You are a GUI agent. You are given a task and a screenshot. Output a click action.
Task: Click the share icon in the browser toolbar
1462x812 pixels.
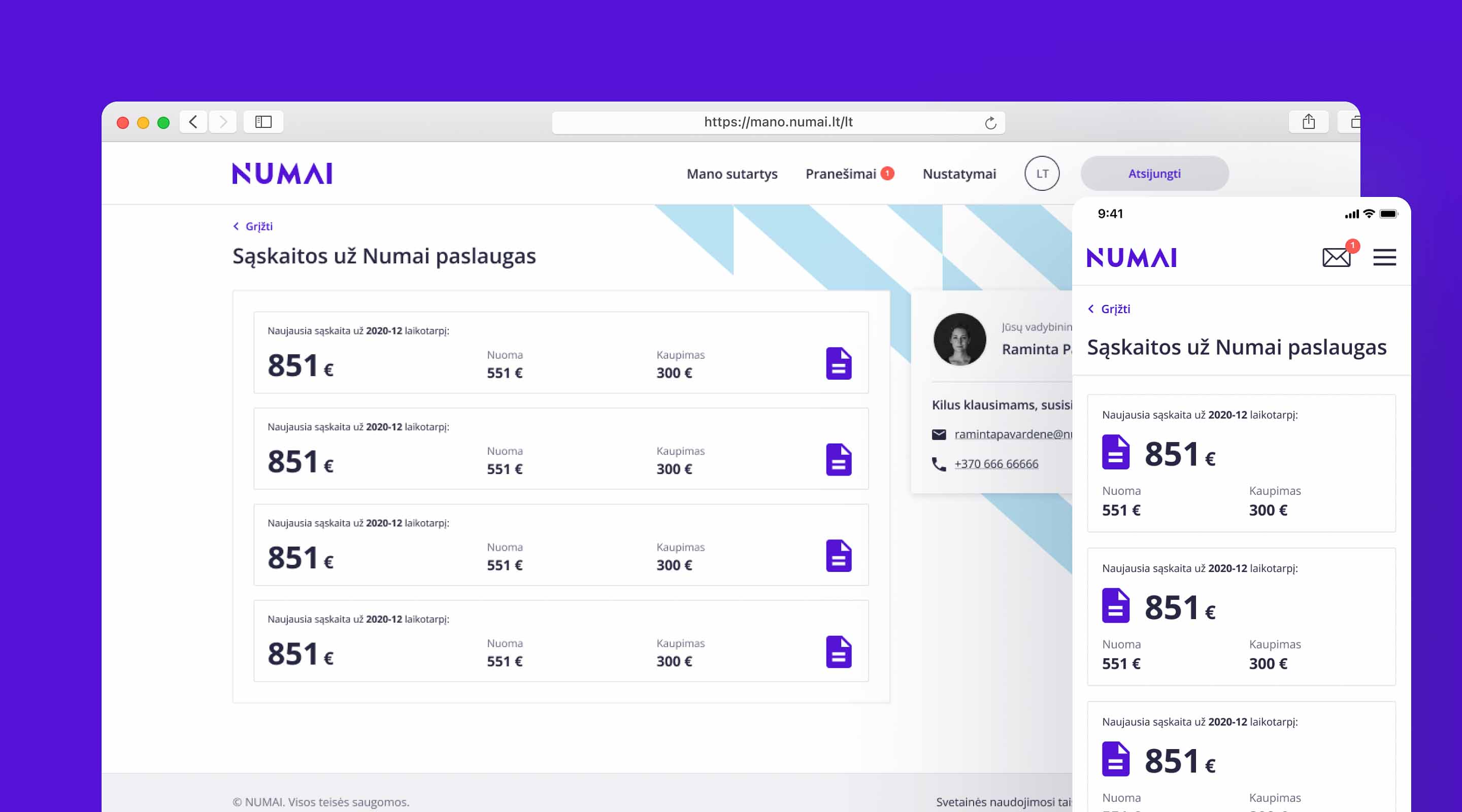1309,121
